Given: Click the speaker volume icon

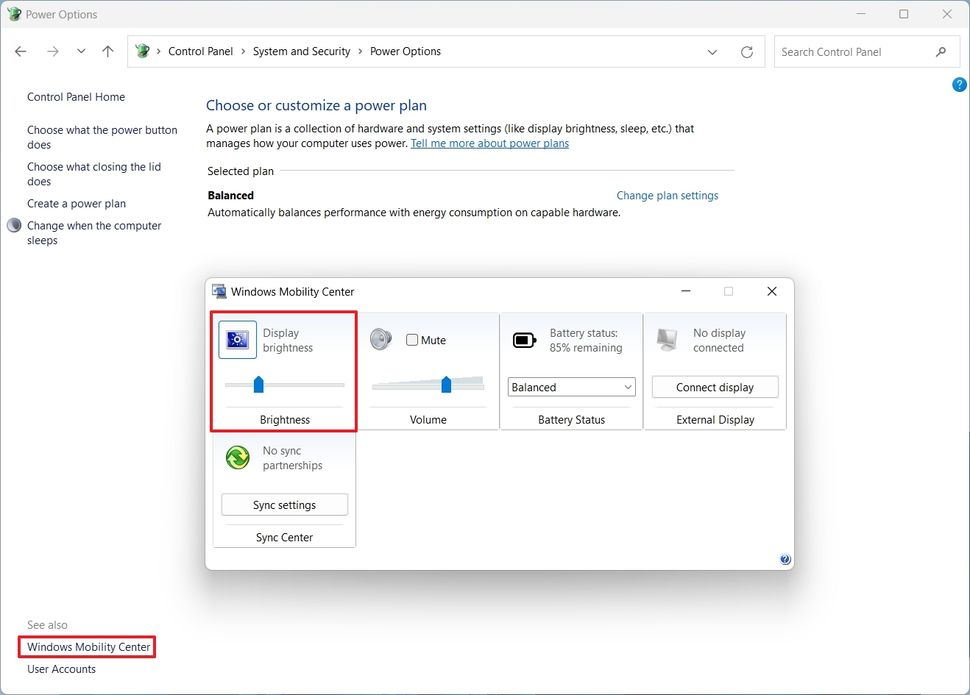Looking at the screenshot, I should 381,340.
